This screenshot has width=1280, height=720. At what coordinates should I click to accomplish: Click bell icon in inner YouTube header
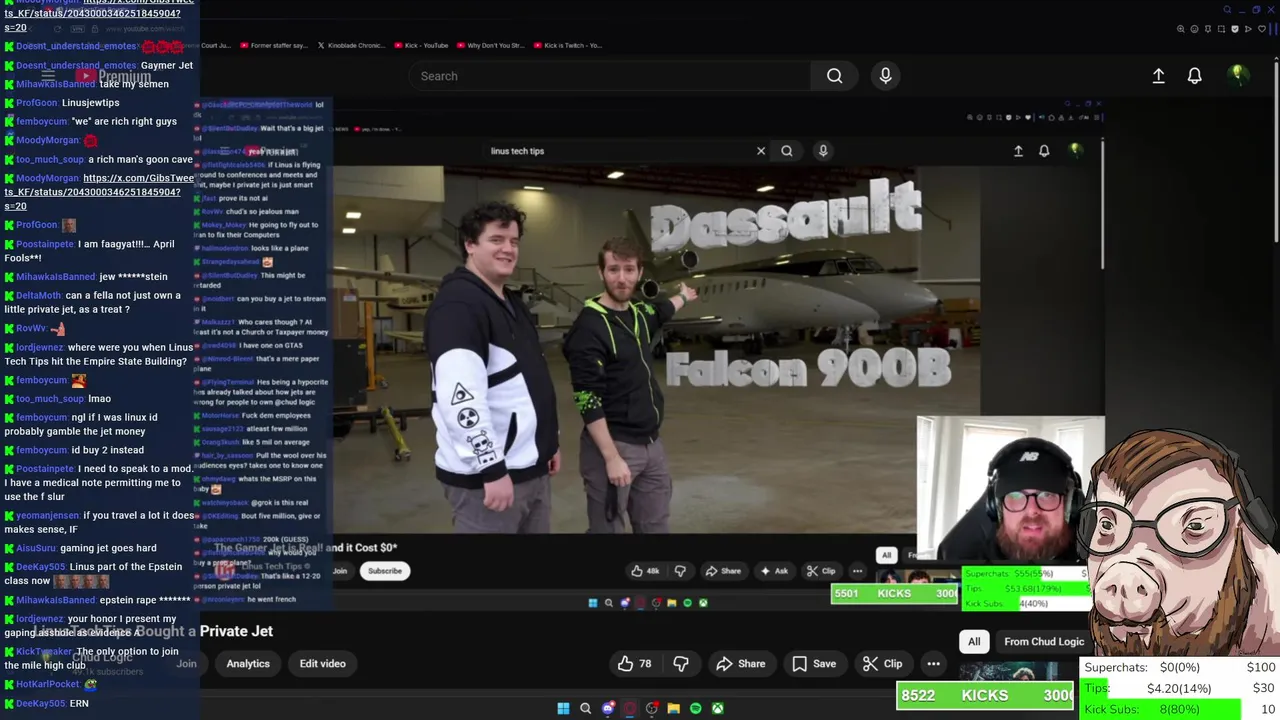coord(1044,151)
